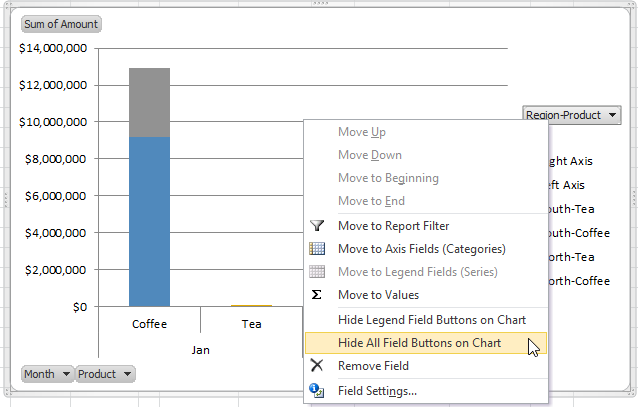
Task: Click the funnel icon for Move to Report Filter
Action: (x=317, y=226)
